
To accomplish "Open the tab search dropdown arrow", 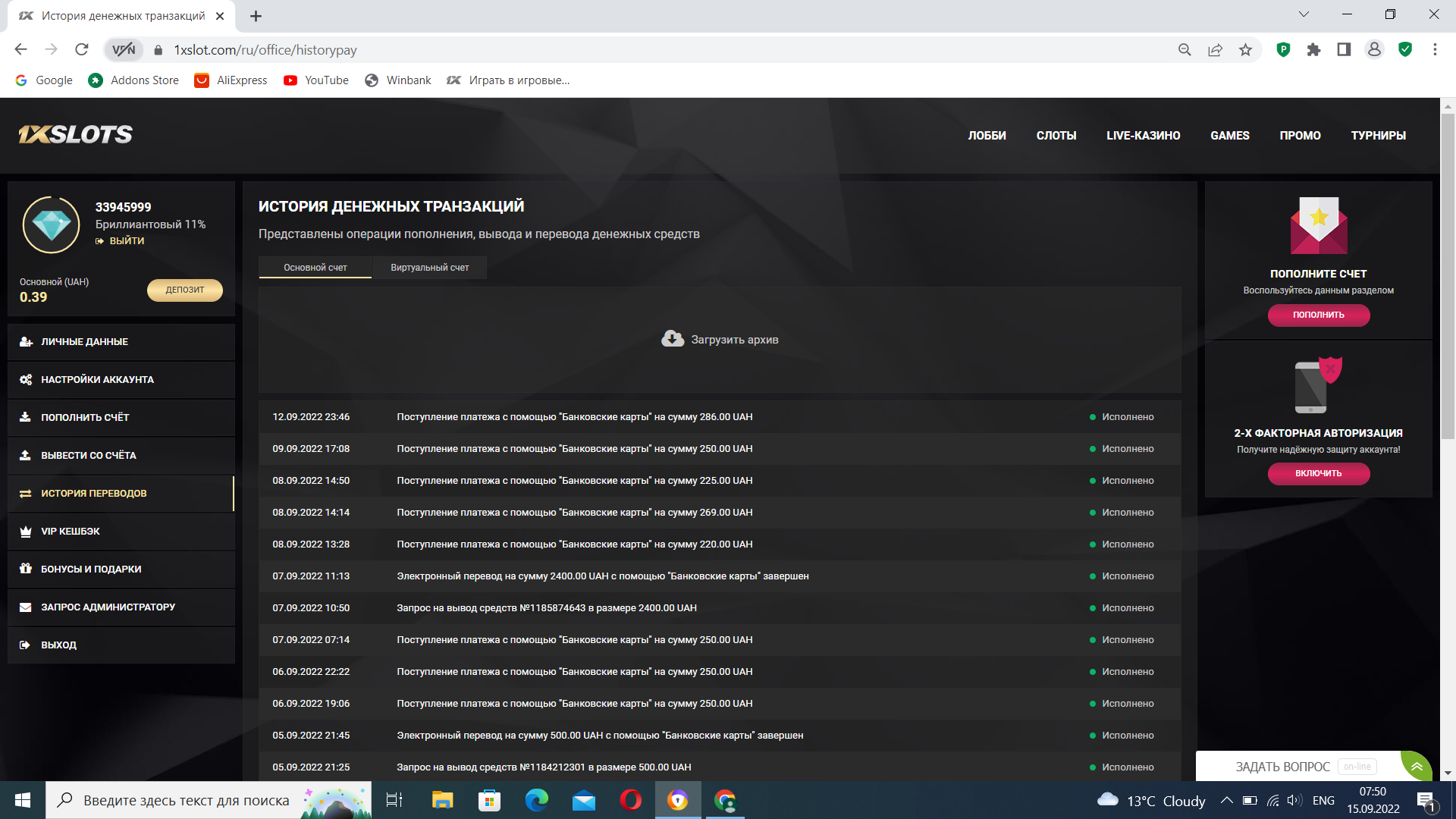I will point(1304,14).
